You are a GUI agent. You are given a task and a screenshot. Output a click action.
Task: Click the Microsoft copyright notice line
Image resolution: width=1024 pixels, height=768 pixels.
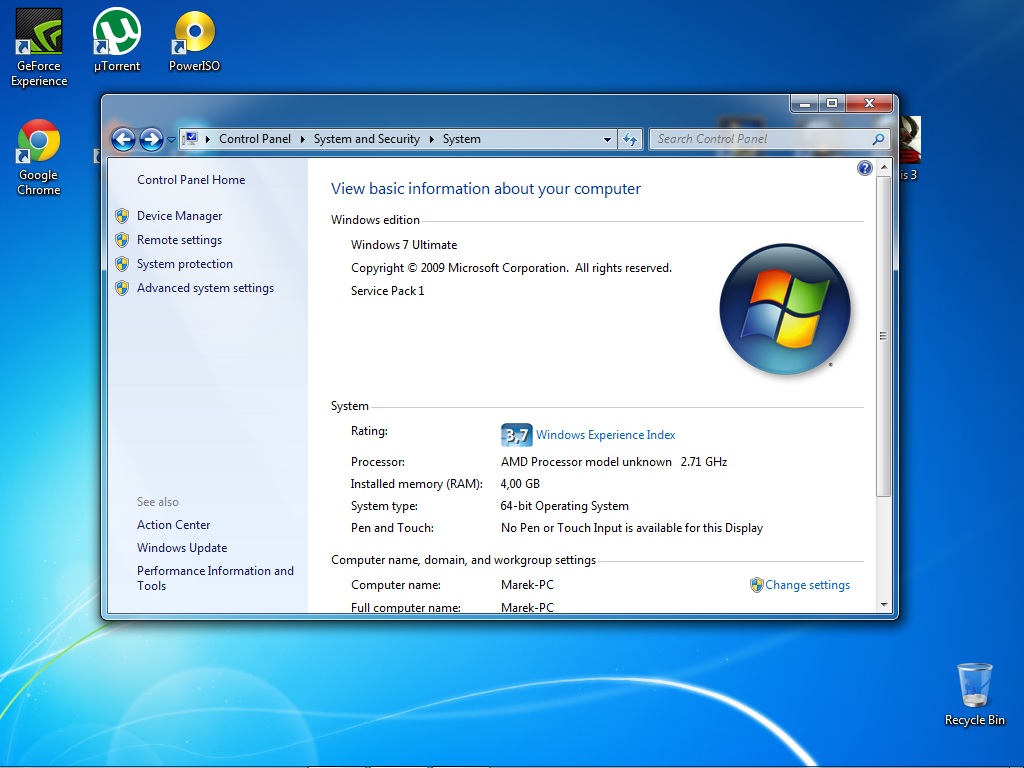coord(511,268)
